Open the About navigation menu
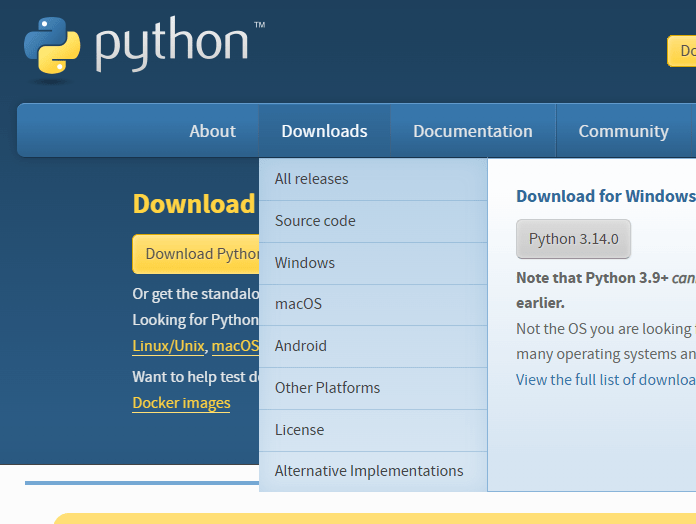Viewport: 696px width, 524px height. pyautogui.click(x=212, y=131)
